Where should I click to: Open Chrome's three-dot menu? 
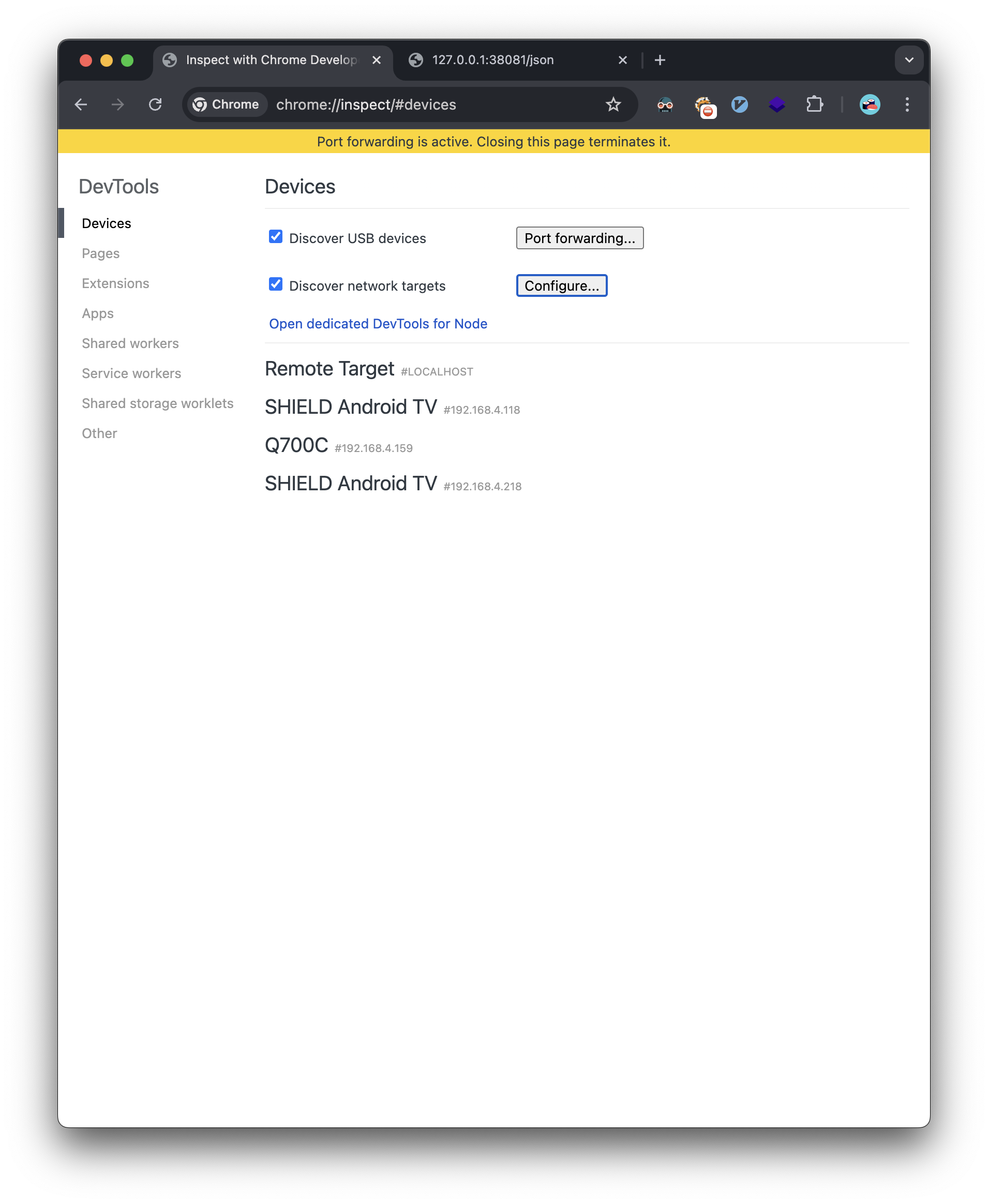click(907, 104)
